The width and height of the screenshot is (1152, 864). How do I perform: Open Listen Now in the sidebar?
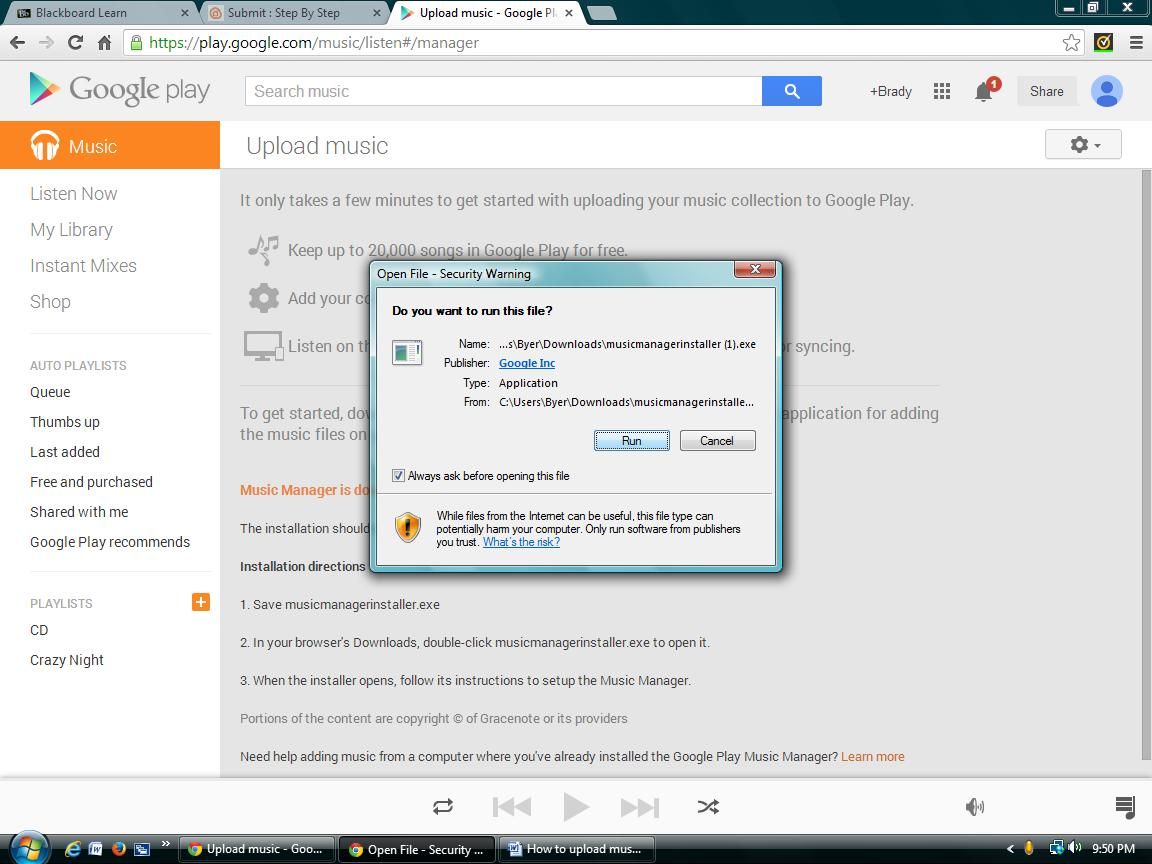pyautogui.click(x=73, y=194)
